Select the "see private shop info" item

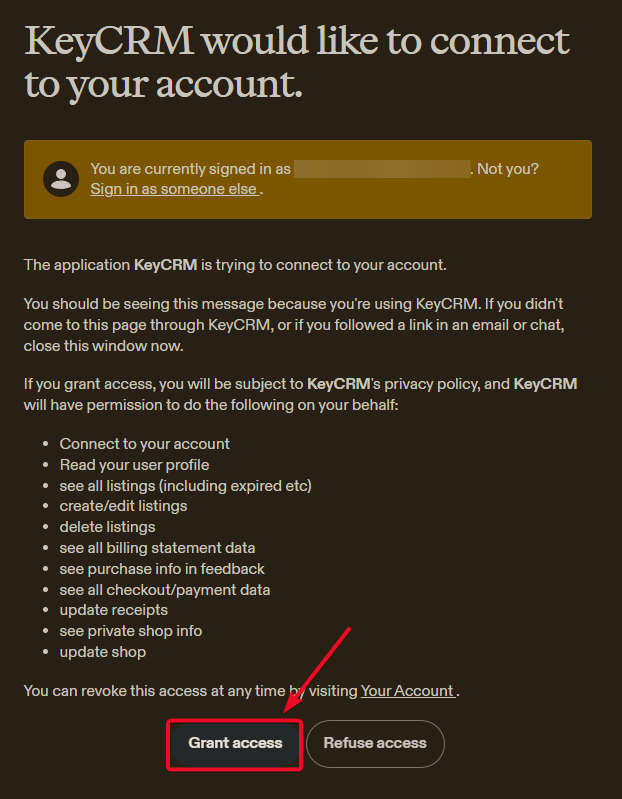tap(130, 631)
